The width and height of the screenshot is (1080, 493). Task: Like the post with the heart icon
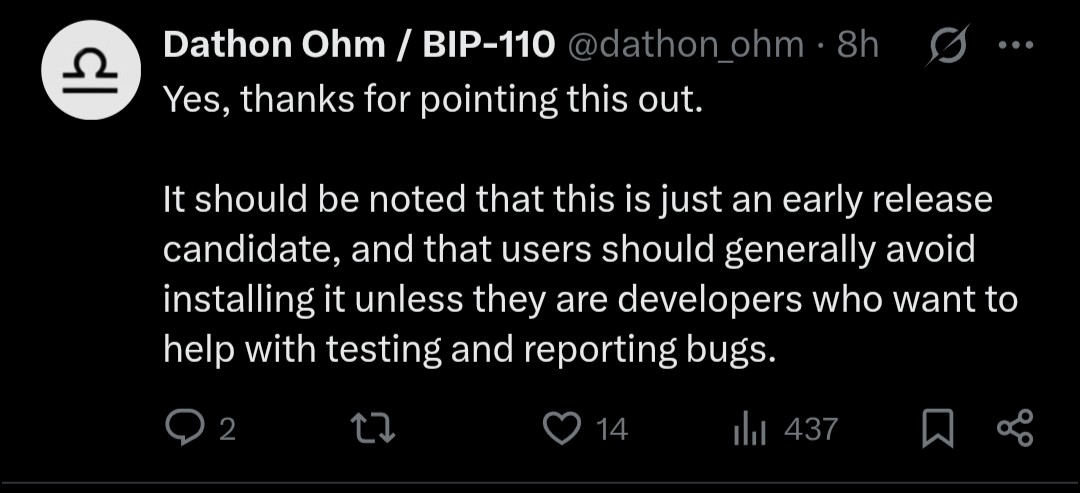click(560, 430)
